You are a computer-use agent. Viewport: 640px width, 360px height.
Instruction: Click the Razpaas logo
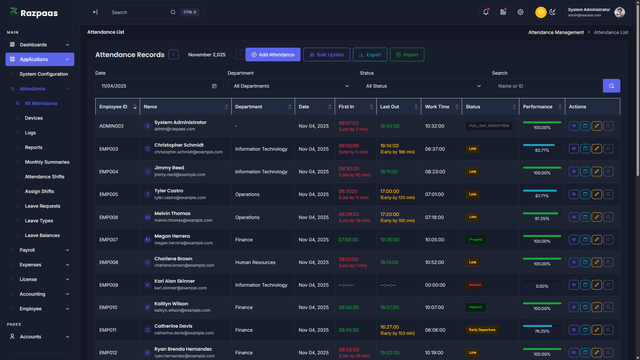pos(34,13)
